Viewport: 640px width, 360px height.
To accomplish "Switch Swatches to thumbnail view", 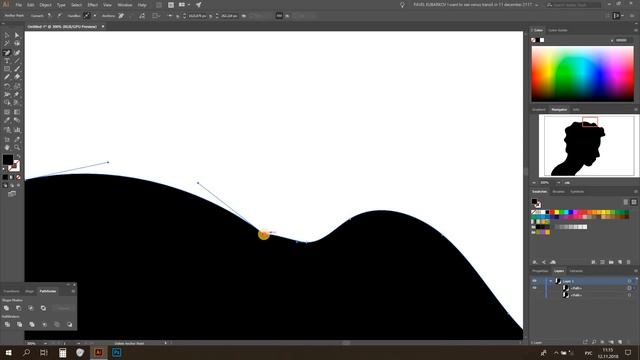I will click(634, 202).
